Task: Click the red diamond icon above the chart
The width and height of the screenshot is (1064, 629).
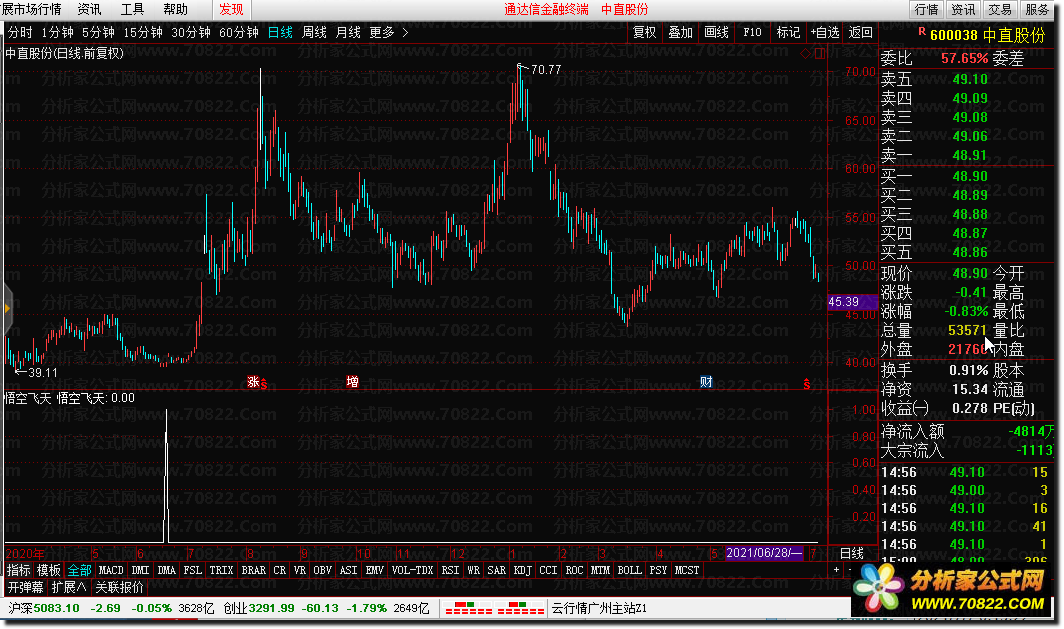Action: [805, 54]
